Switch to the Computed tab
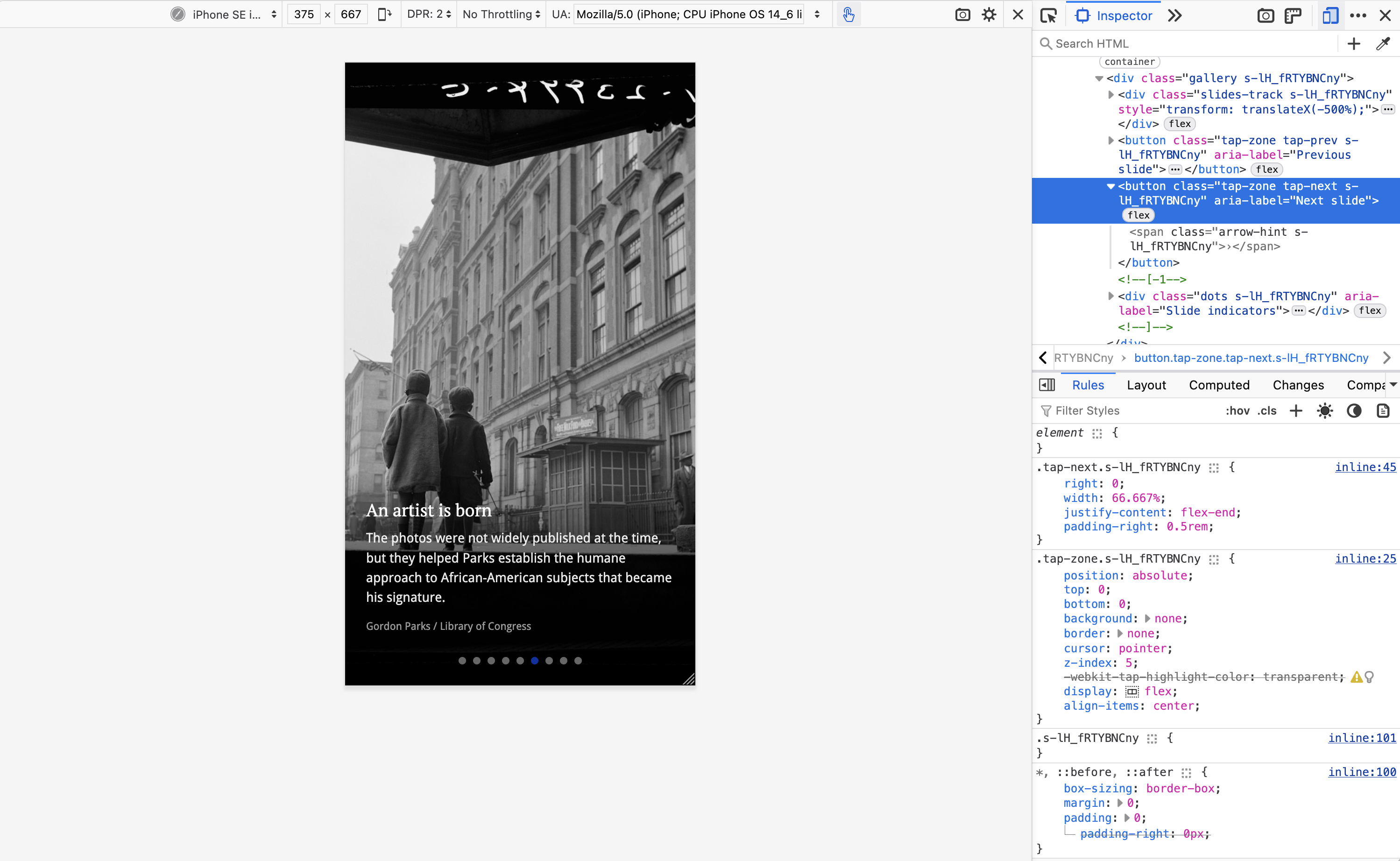 pos(1219,385)
